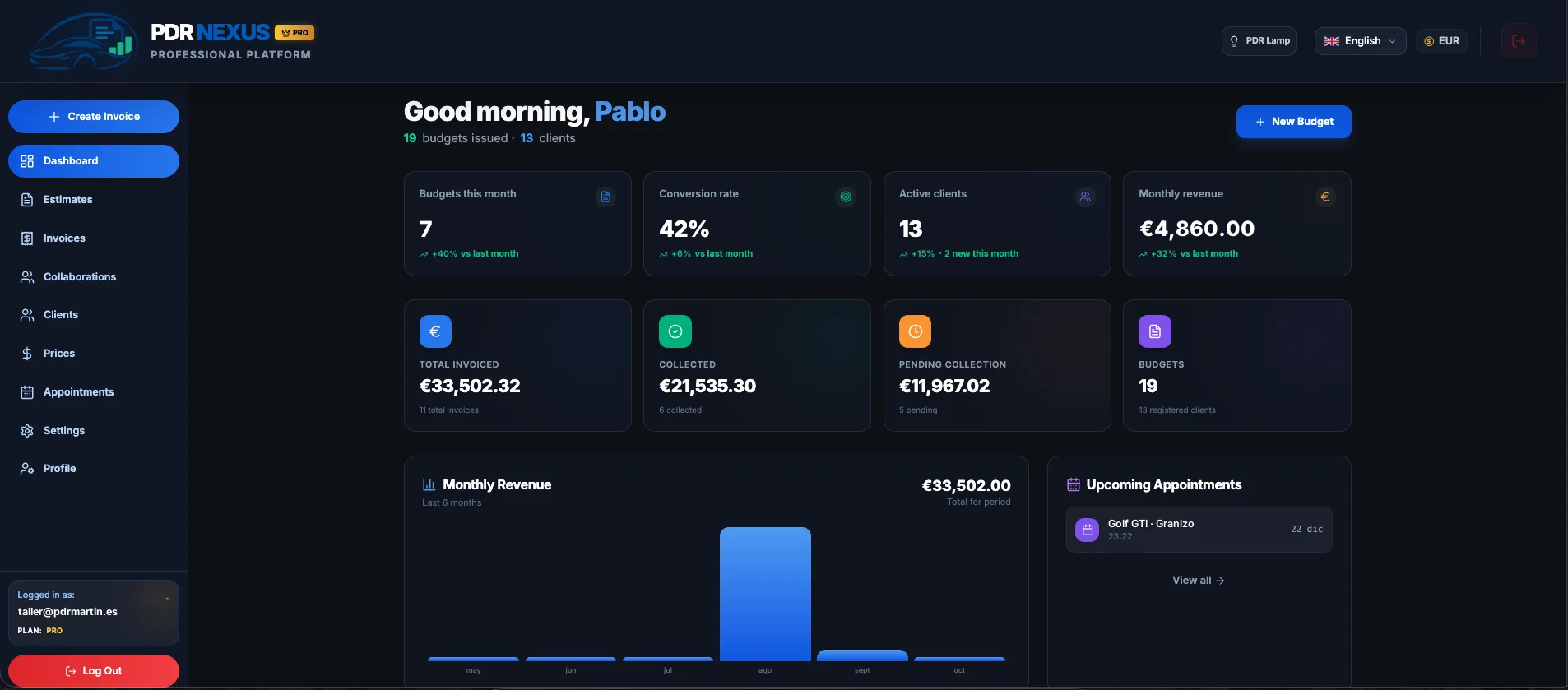This screenshot has height=690, width=1568.
Task: Click the red Log Out button
Action: tap(94, 671)
